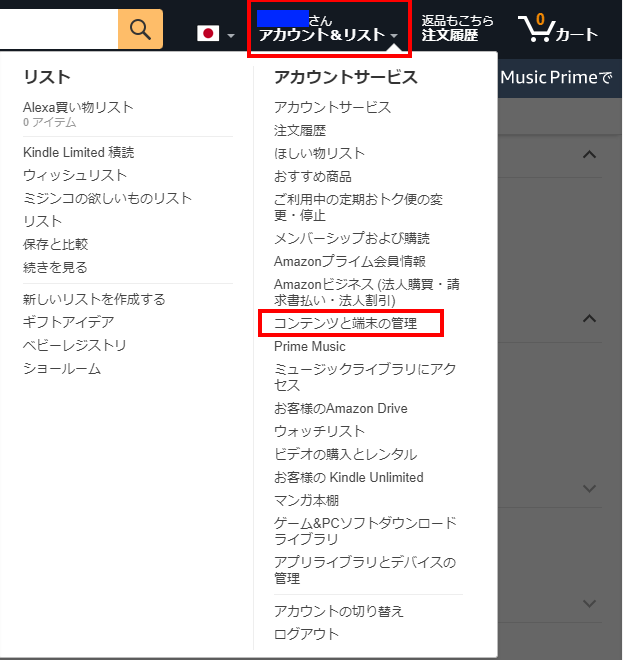
Task: Open メンバーシップおよび購読
Action: pos(352,239)
